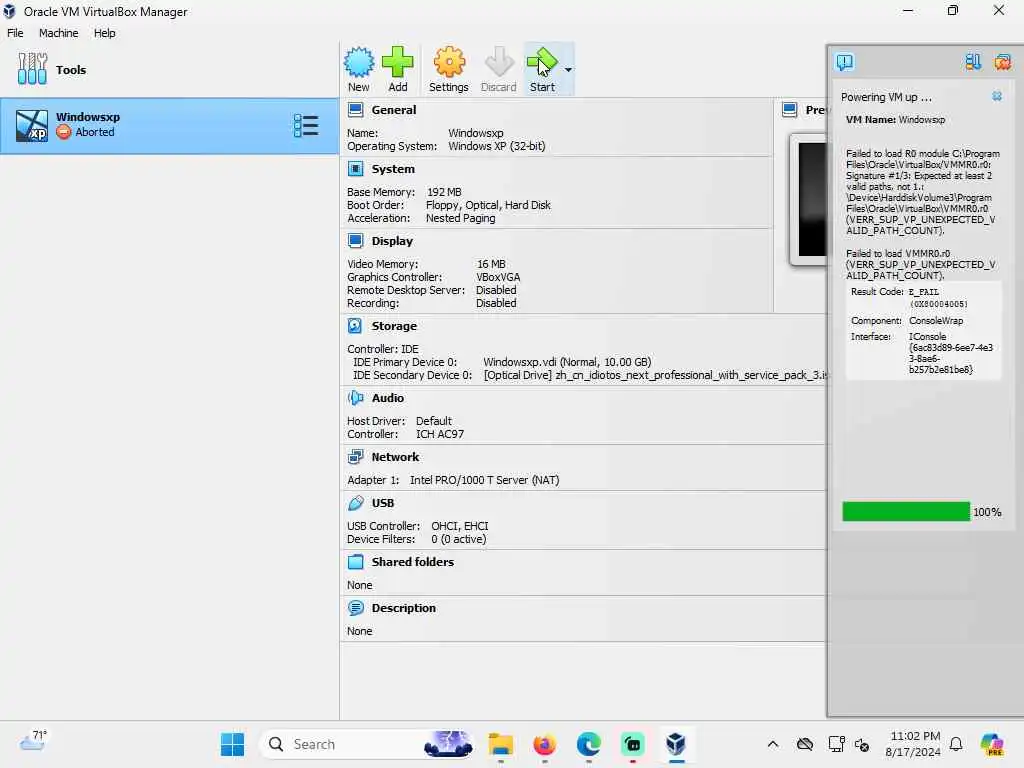Screen dimensions: 1024x768
Task: Open File Explorer from taskbar
Action: pyautogui.click(x=501, y=744)
